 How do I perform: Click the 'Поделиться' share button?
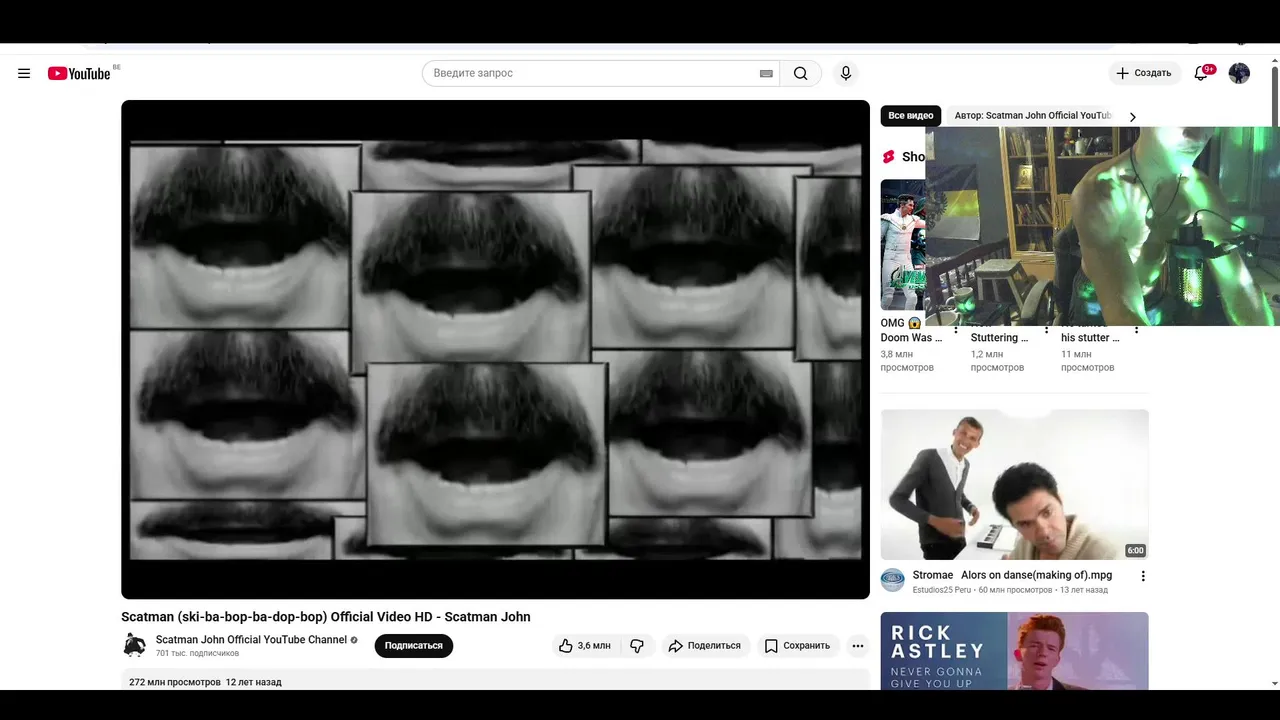[705, 646]
